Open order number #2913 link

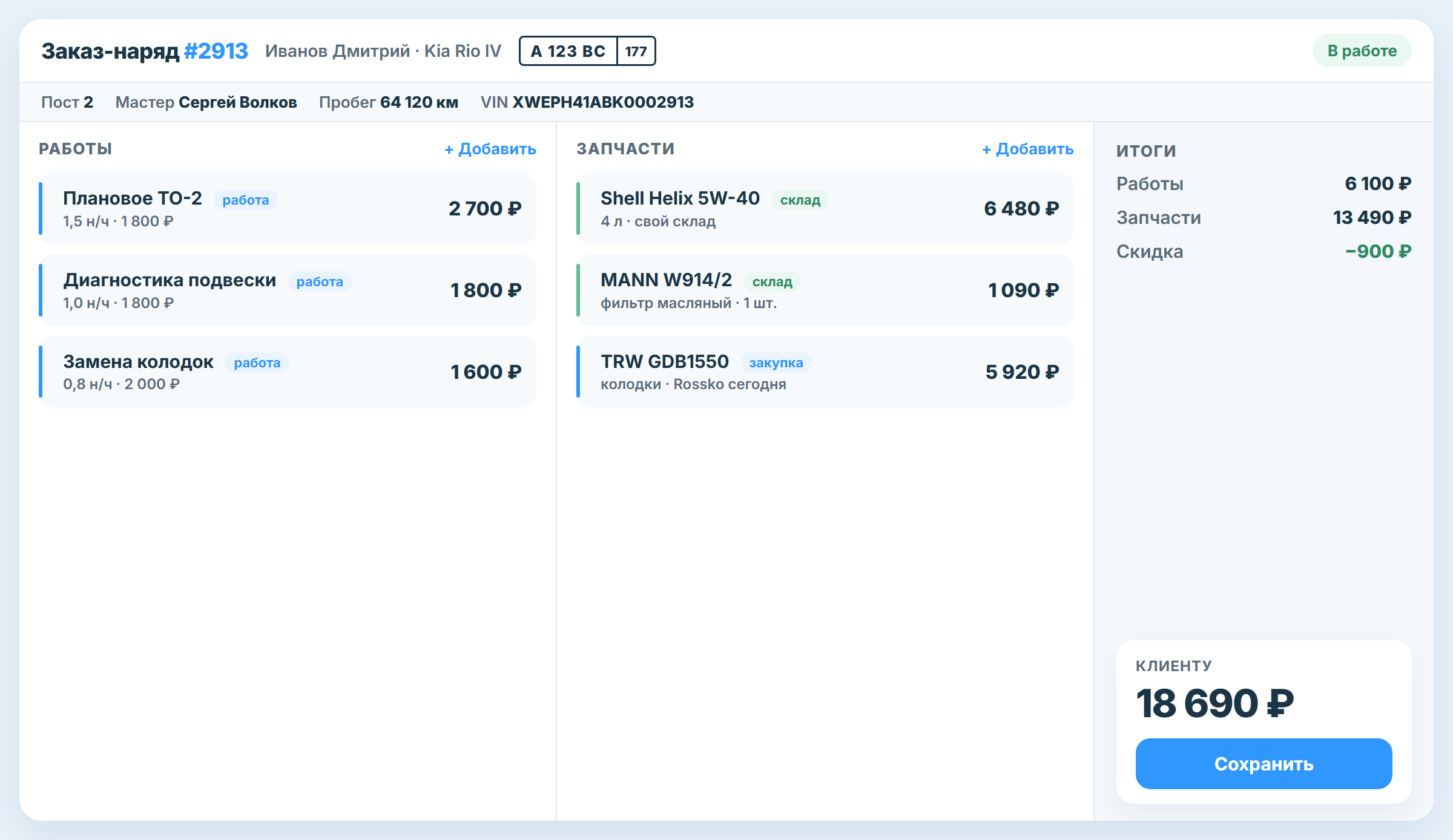216,51
